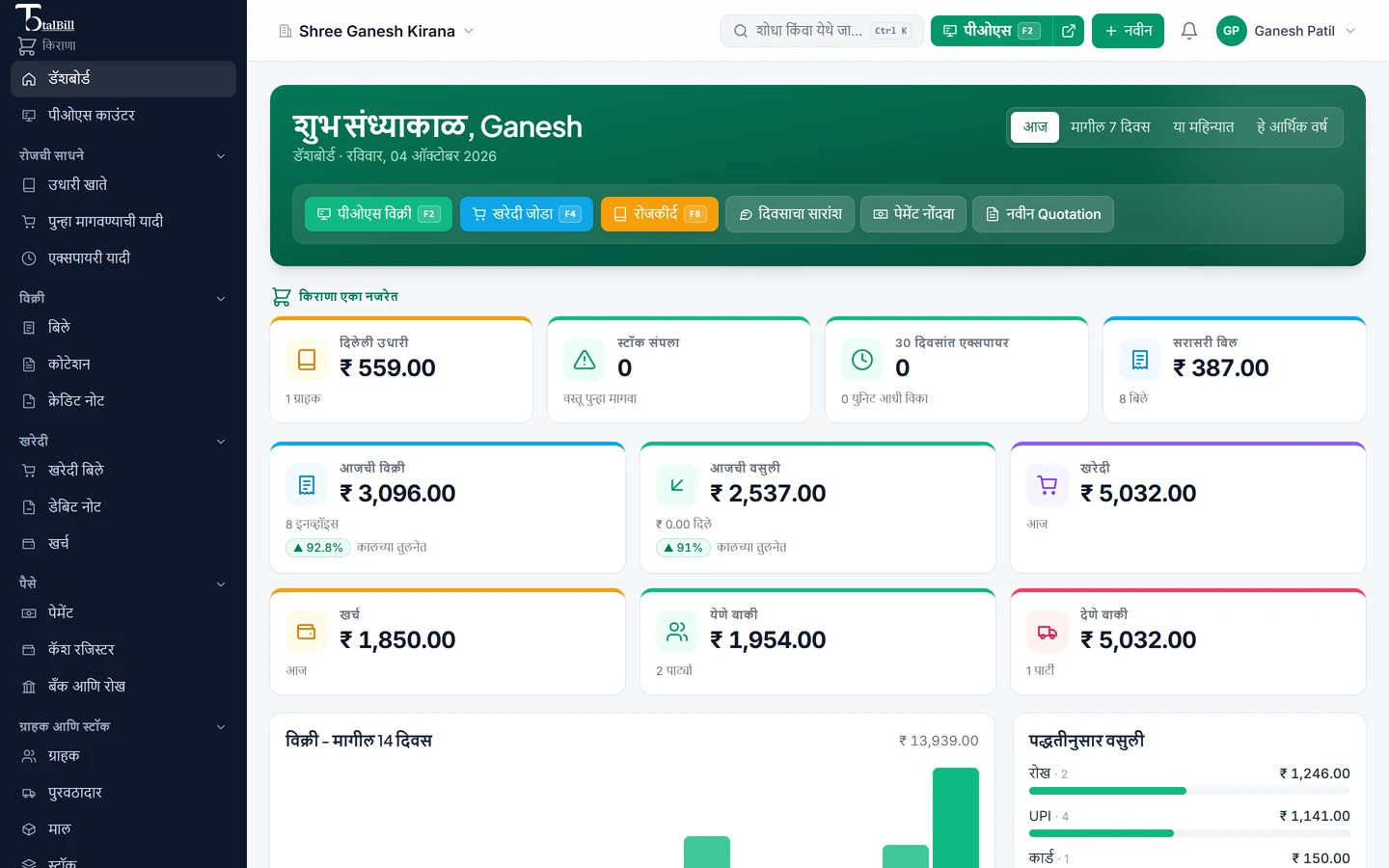This screenshot has width=1389, height=868.
Task: Switch to मागील 7 दिवस period
Action: tap(1110, 127)
